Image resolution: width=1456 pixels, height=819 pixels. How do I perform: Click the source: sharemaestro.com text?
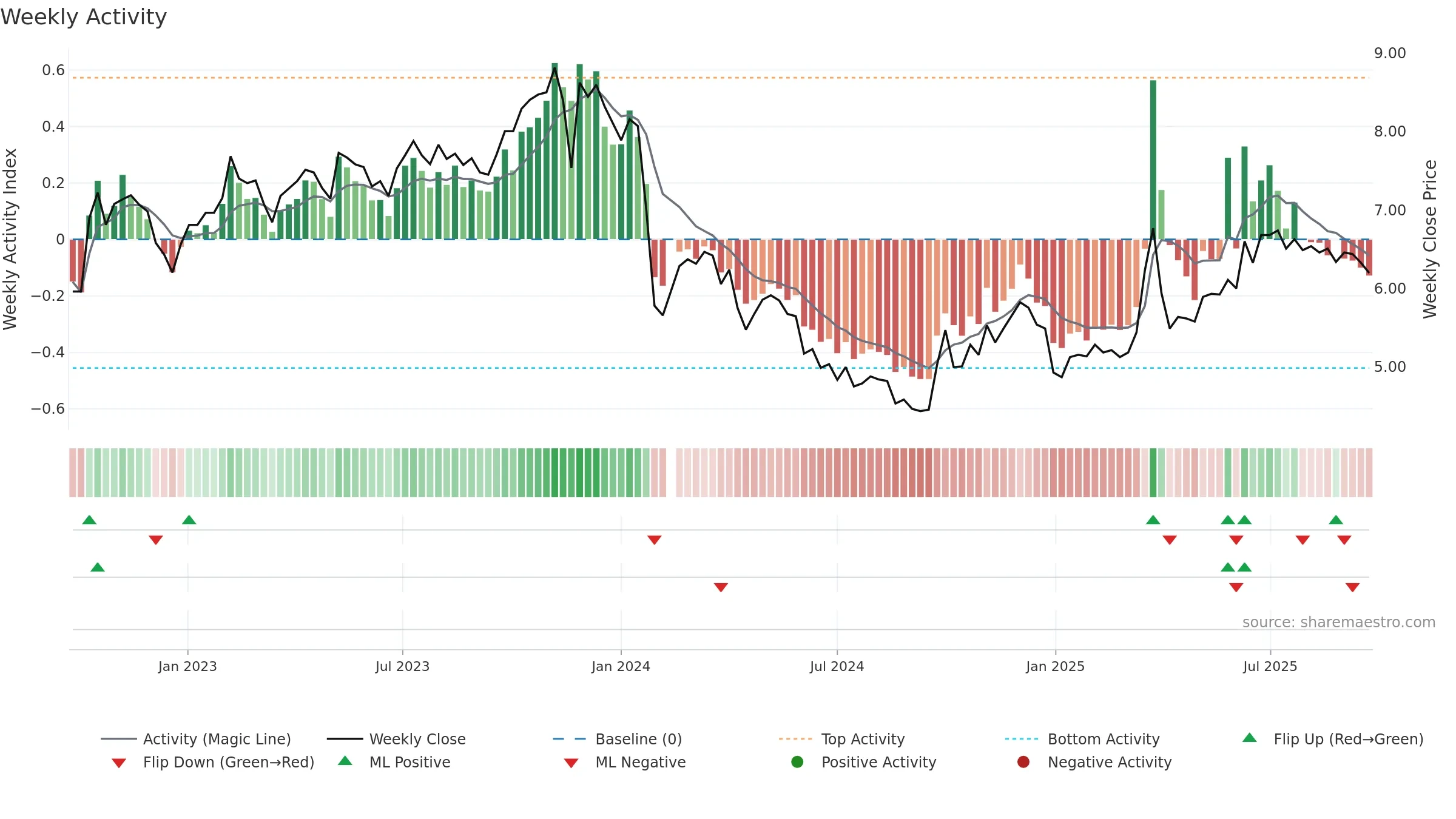(1338, 622)
